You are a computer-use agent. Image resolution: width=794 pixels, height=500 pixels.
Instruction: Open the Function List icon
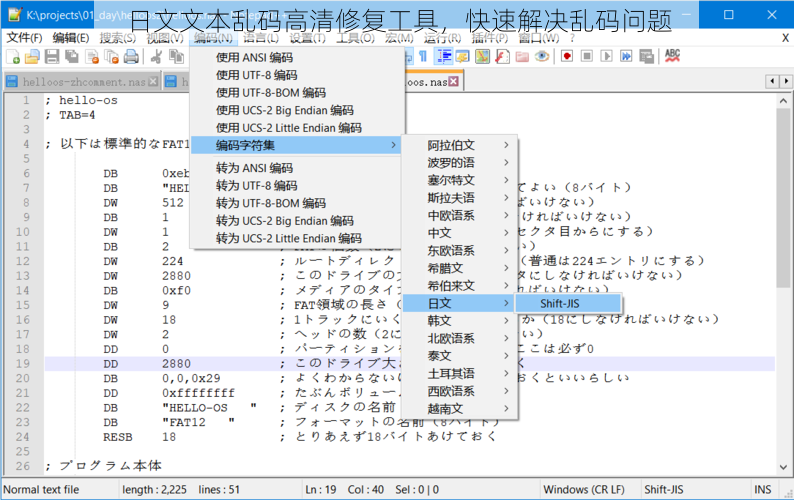click(x=502, y=56)
